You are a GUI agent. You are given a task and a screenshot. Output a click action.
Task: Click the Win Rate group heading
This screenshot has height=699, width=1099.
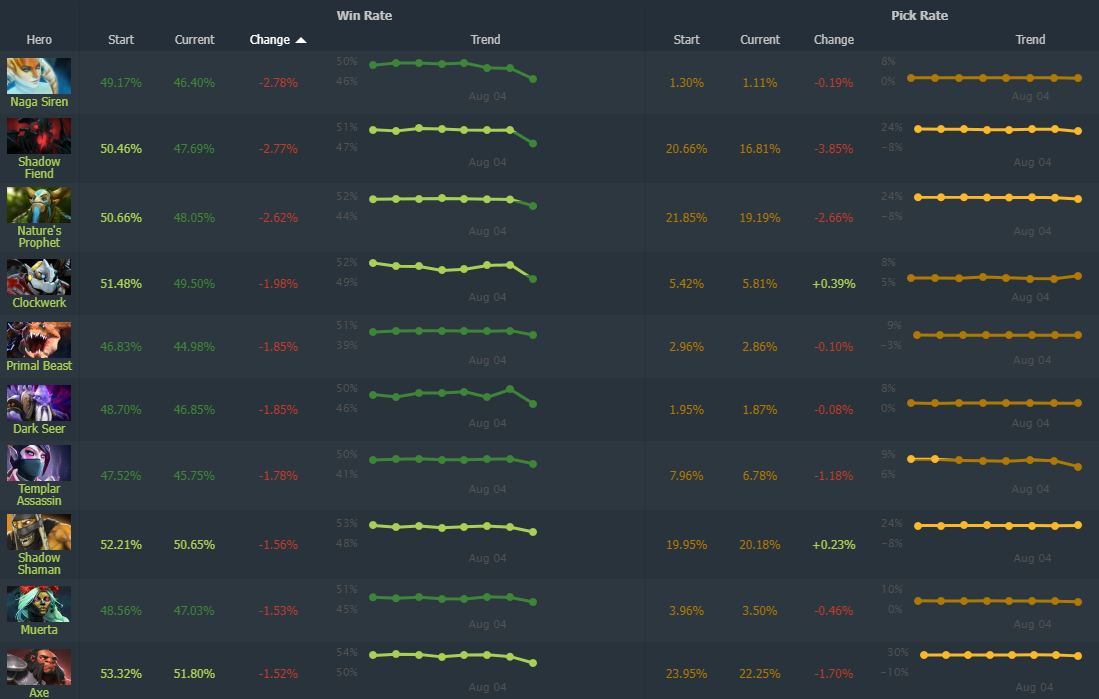pos(364,15)
